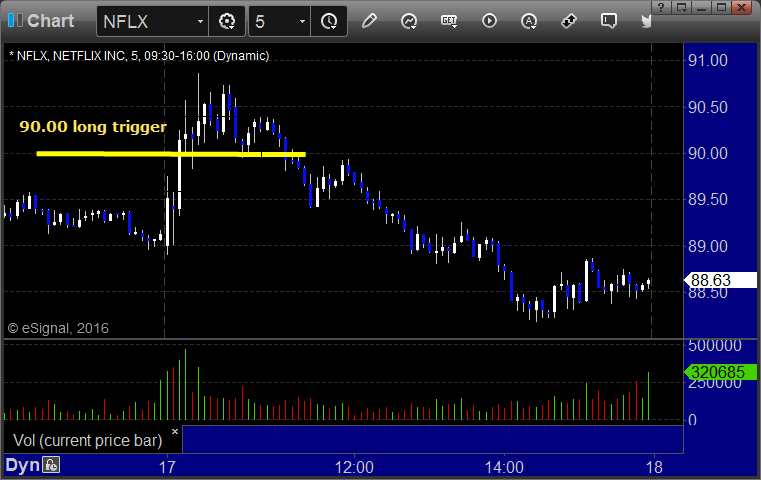The width and height of the screenshot is (761, 480).
Task: Open symbol settings gear menu
Action: (227, 21)
